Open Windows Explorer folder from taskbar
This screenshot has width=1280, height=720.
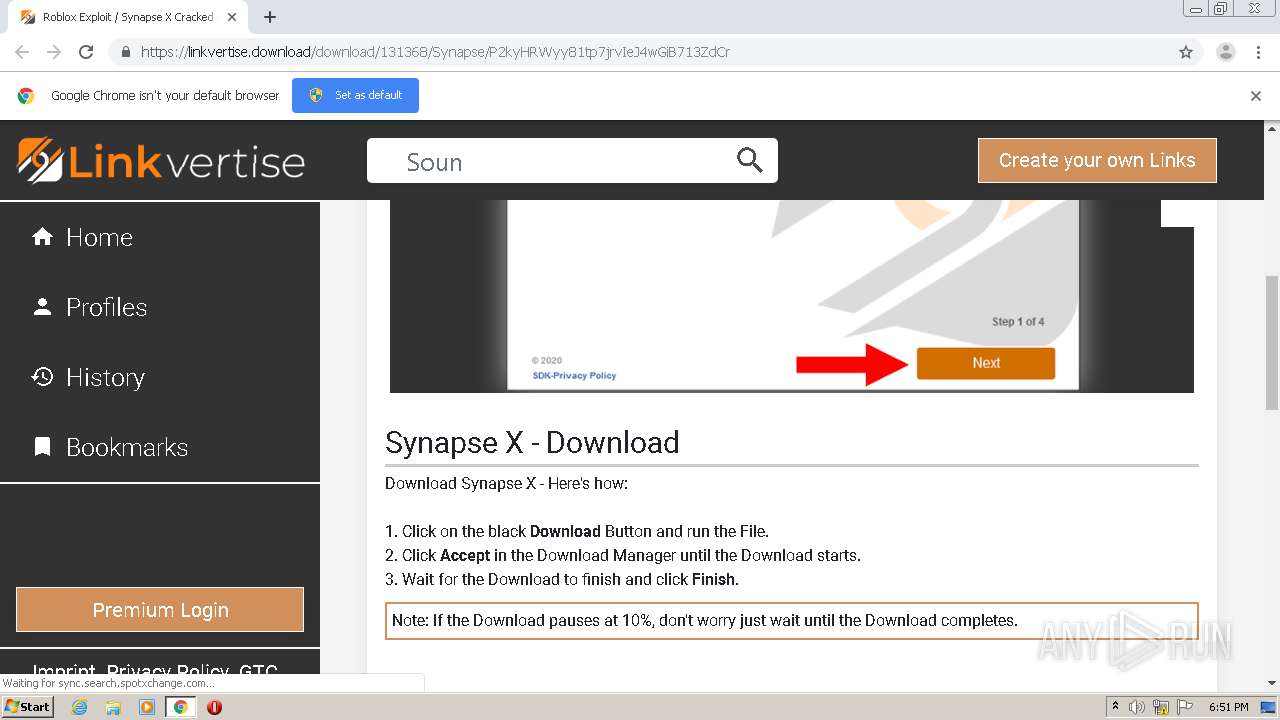click(113, 707)
